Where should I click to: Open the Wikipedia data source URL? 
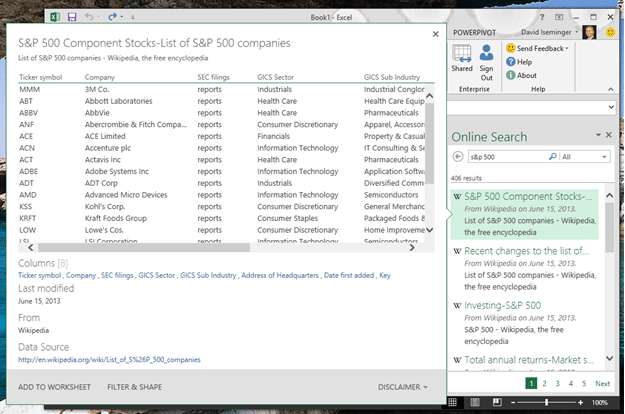click(109, 359)
